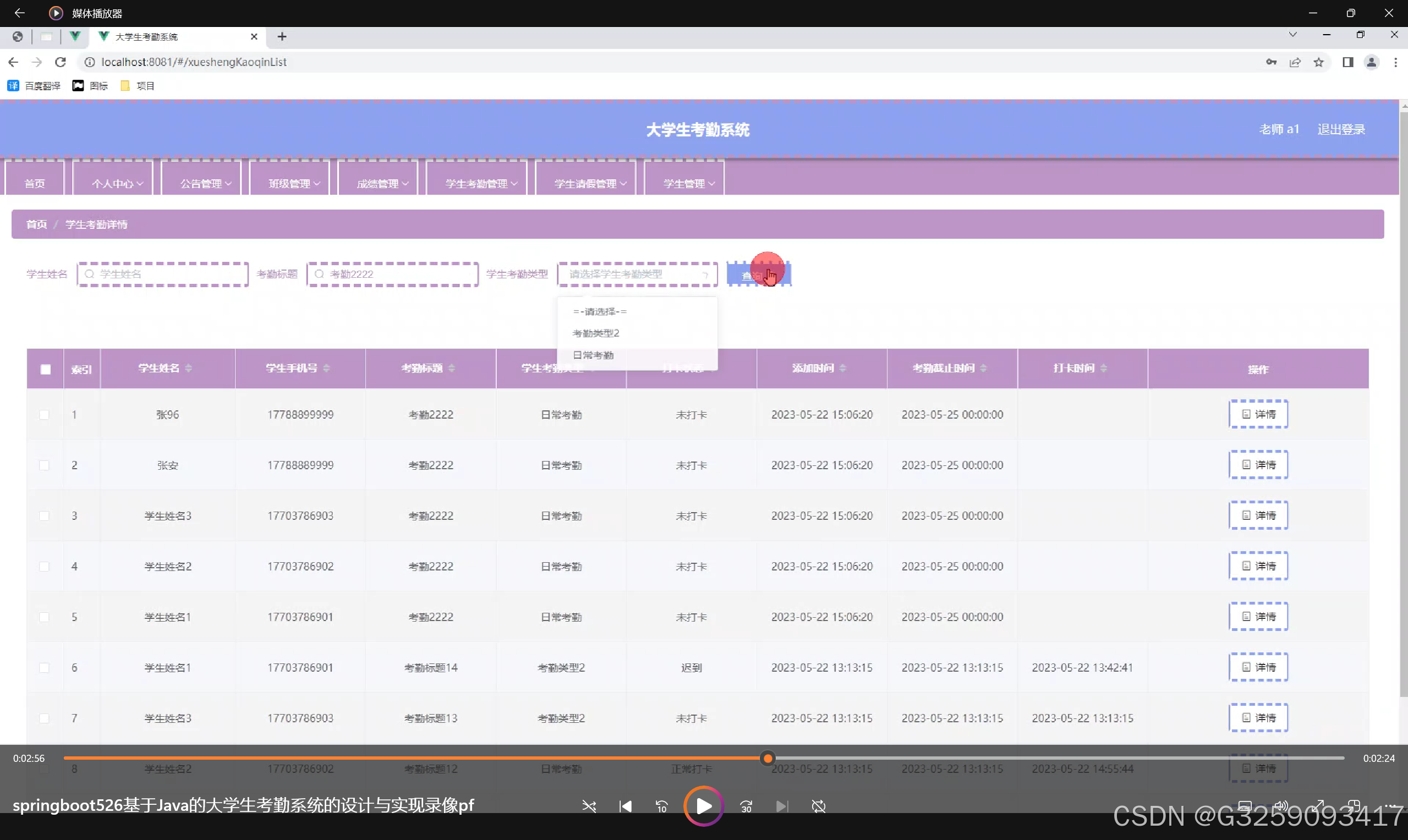Click previous track icon
The height and width of the screenshot is (840, 1408).
(625, 806)
